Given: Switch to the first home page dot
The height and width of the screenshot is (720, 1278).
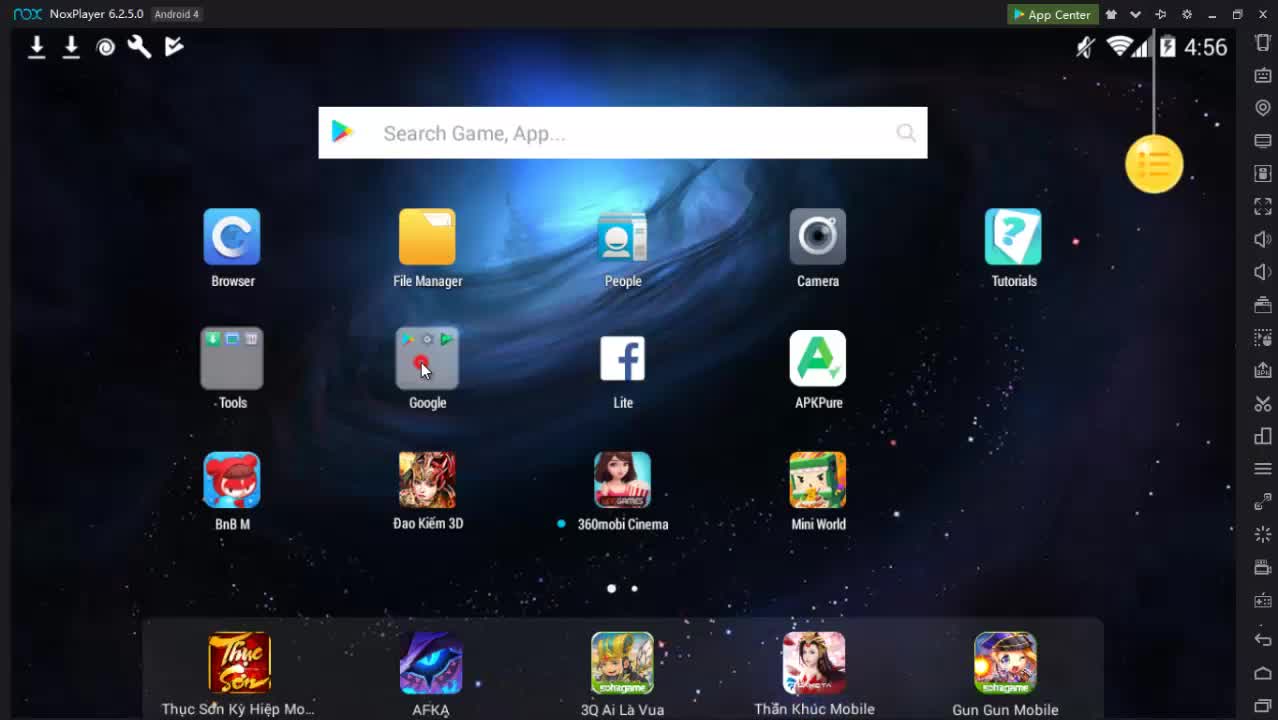Looking at the screenshot, I should (611, 588).
